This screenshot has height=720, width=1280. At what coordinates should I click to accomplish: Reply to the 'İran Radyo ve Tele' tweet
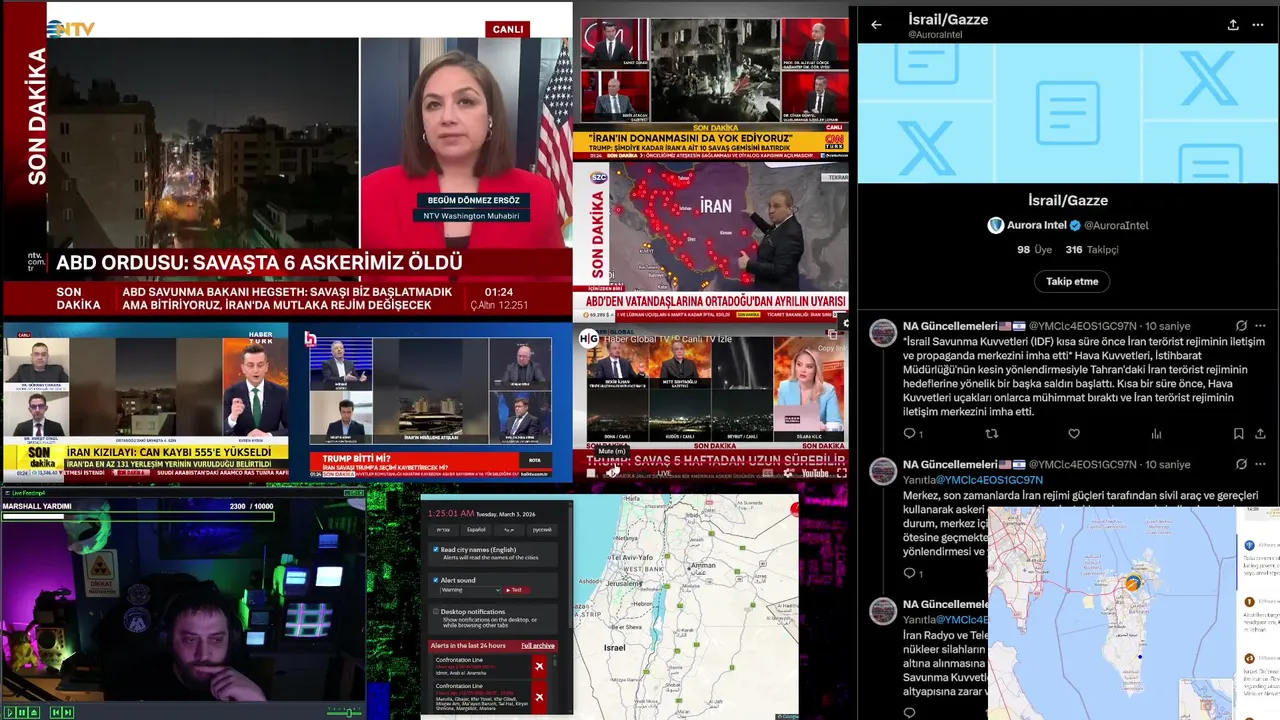click(909, 712)
